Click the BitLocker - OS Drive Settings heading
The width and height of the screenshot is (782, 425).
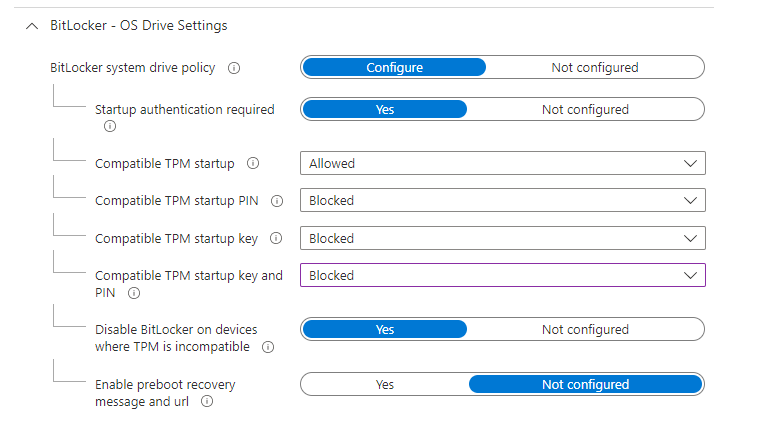(x=139, y=25)
